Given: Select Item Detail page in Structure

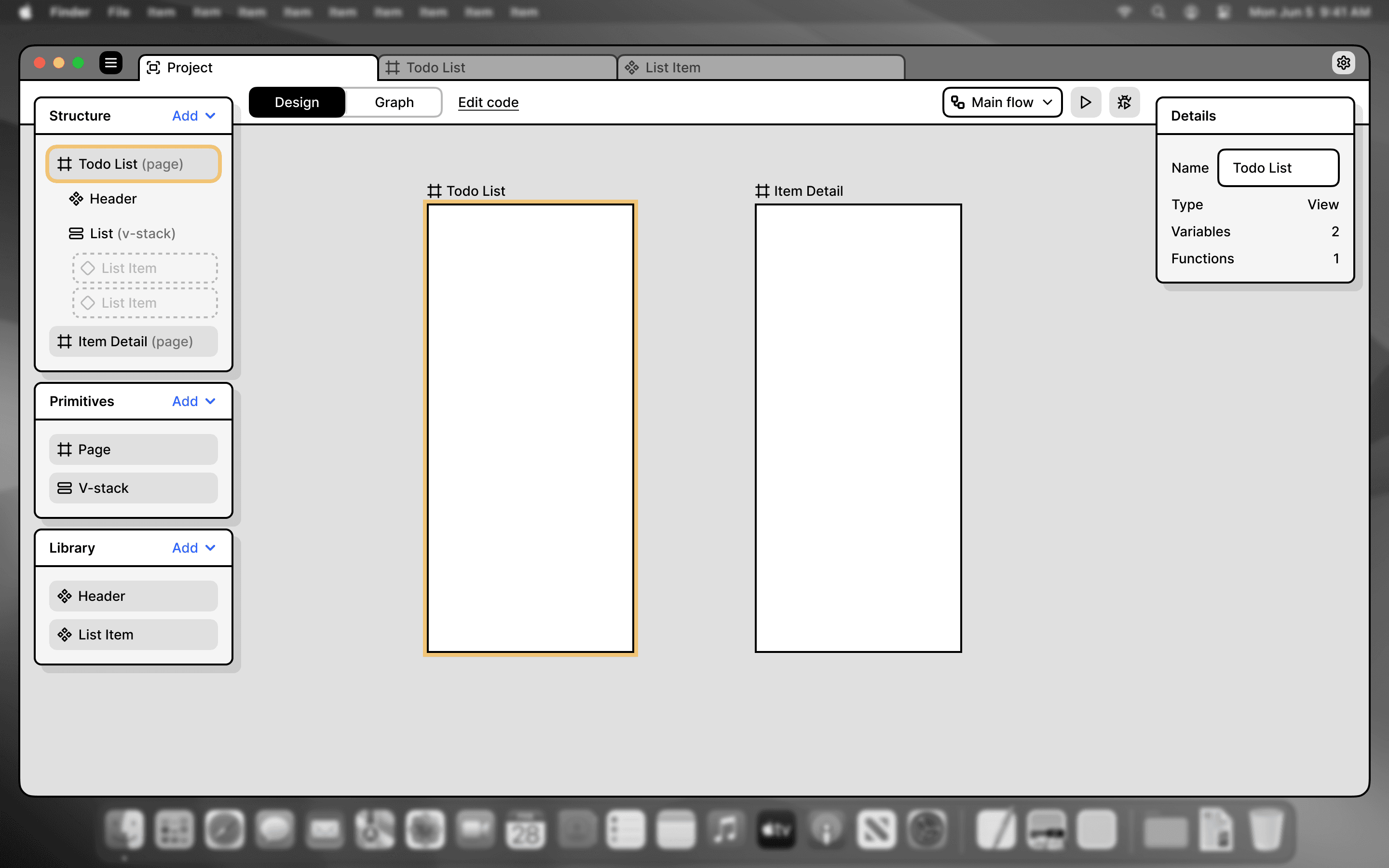Looking at the screenshot, I should click(x=133, y=341).
